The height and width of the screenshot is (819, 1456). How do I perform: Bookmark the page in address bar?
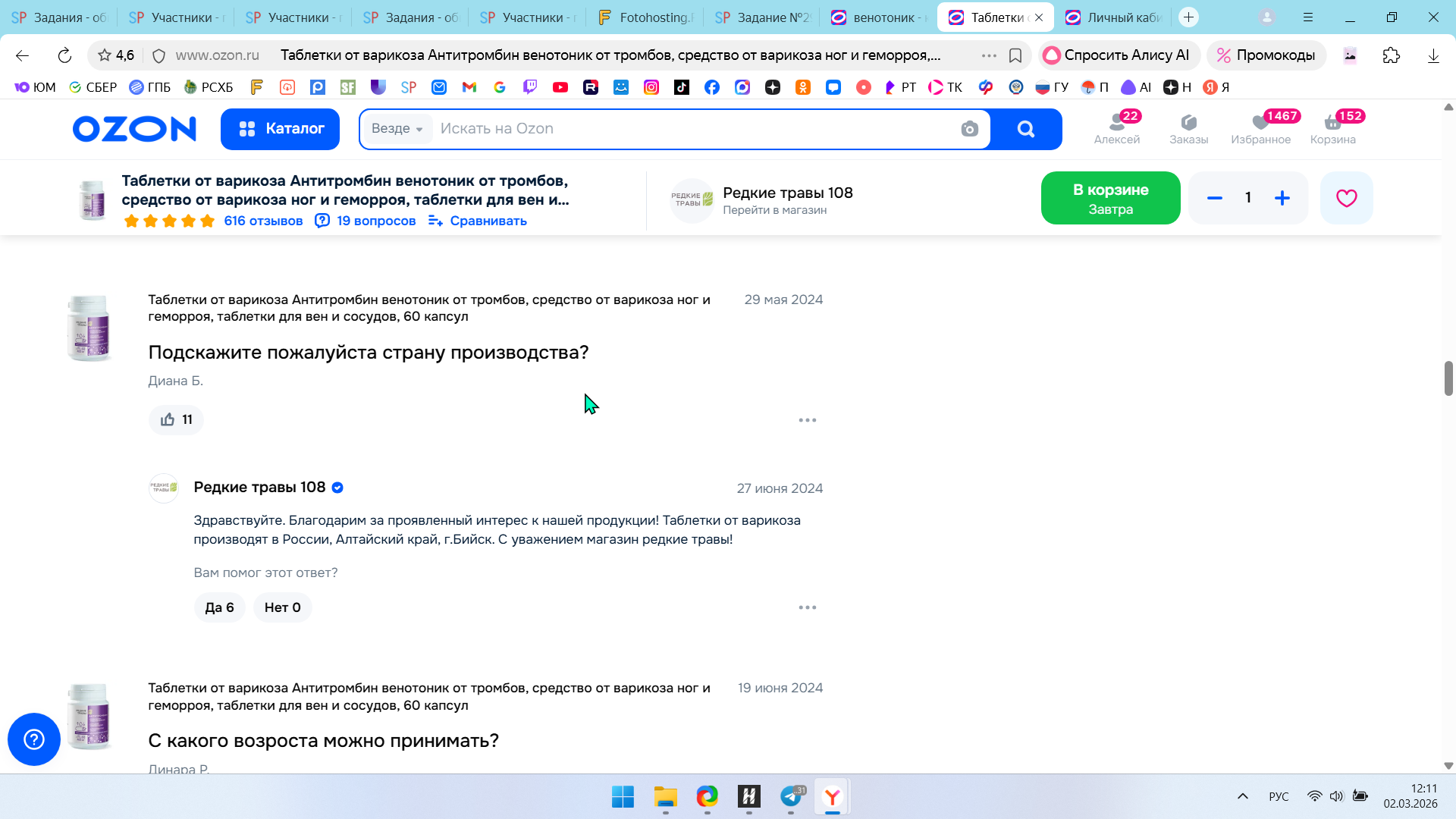coord(1015,55)
